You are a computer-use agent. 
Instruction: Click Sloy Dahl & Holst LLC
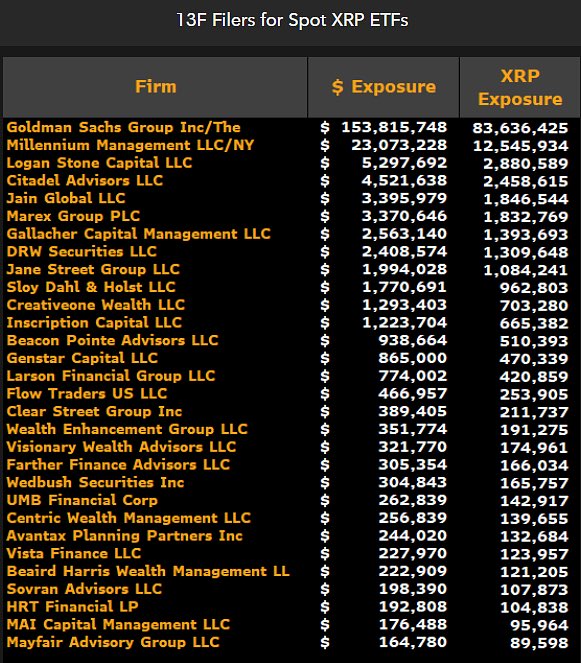[91, 287]
